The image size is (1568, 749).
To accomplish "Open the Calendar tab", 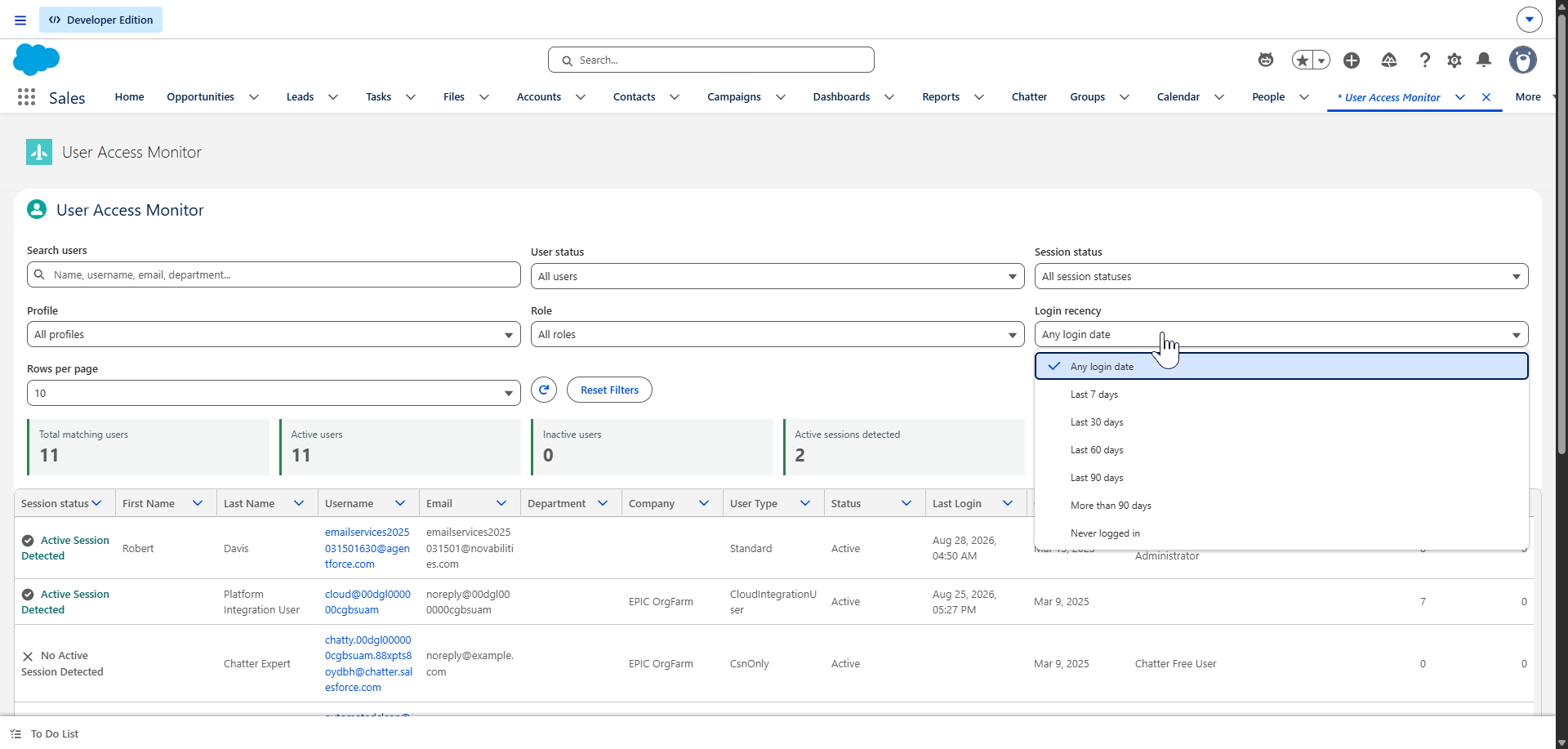I will (x=1178, y=96).
